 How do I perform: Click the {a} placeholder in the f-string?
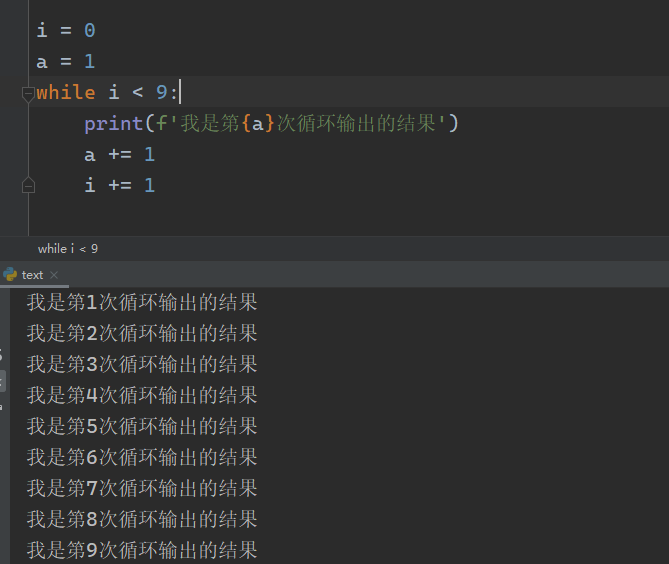pyautogui.click(x=258, y=124)
